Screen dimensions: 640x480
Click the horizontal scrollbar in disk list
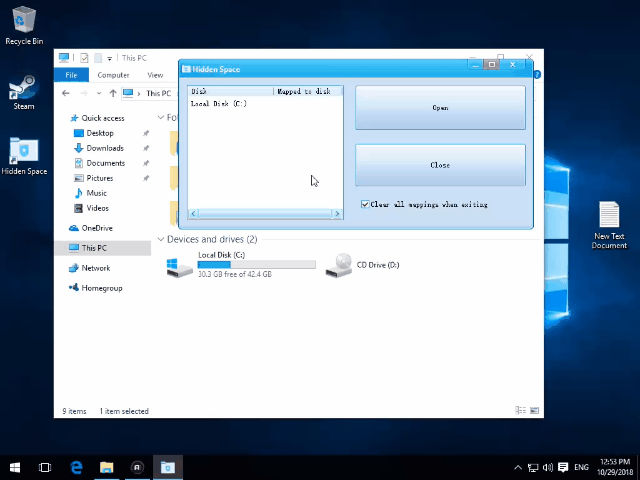click(265, 214)
